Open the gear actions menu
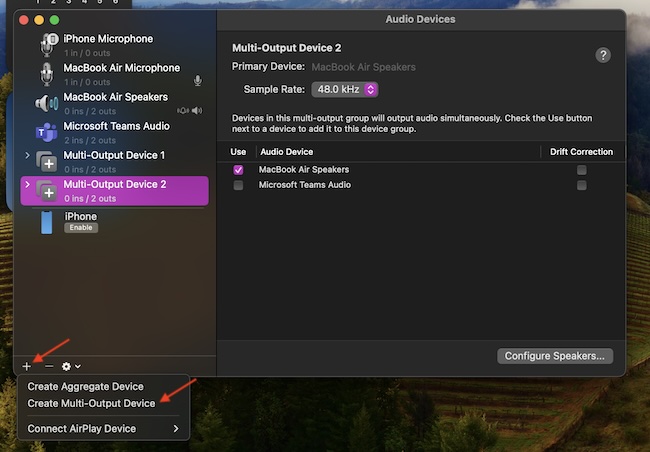650x452 pixels. pyautogui.click(x=71, y=367)
